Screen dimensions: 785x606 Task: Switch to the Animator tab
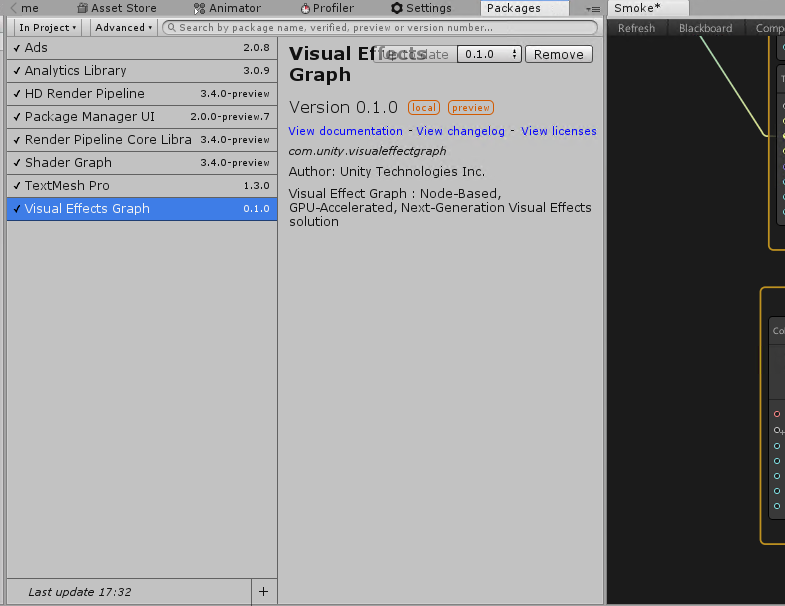227,8
